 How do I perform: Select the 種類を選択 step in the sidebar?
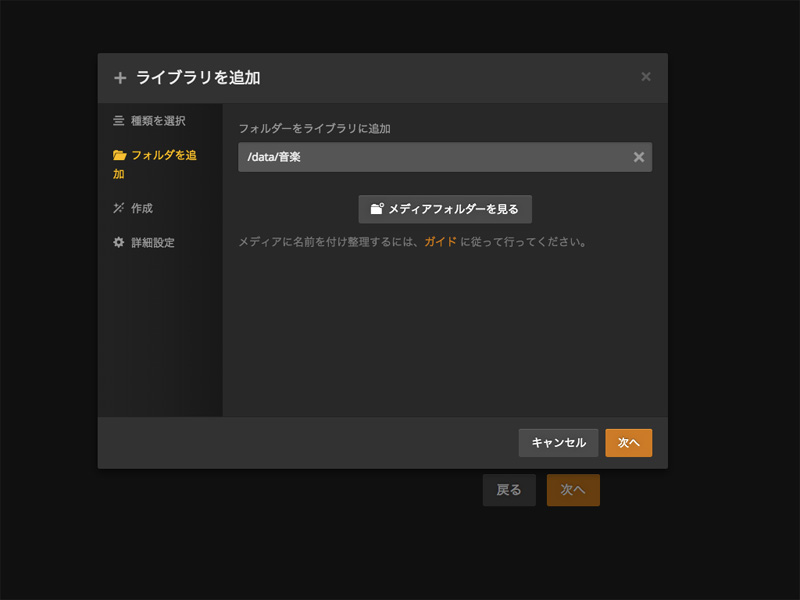click(x=158, y=121)
